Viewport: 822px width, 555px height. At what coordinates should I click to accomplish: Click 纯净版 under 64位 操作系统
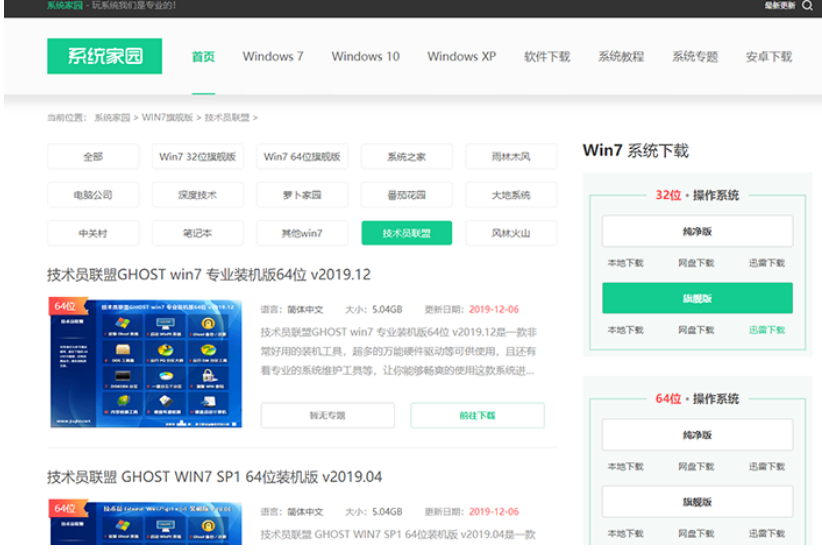coord(697,435)
